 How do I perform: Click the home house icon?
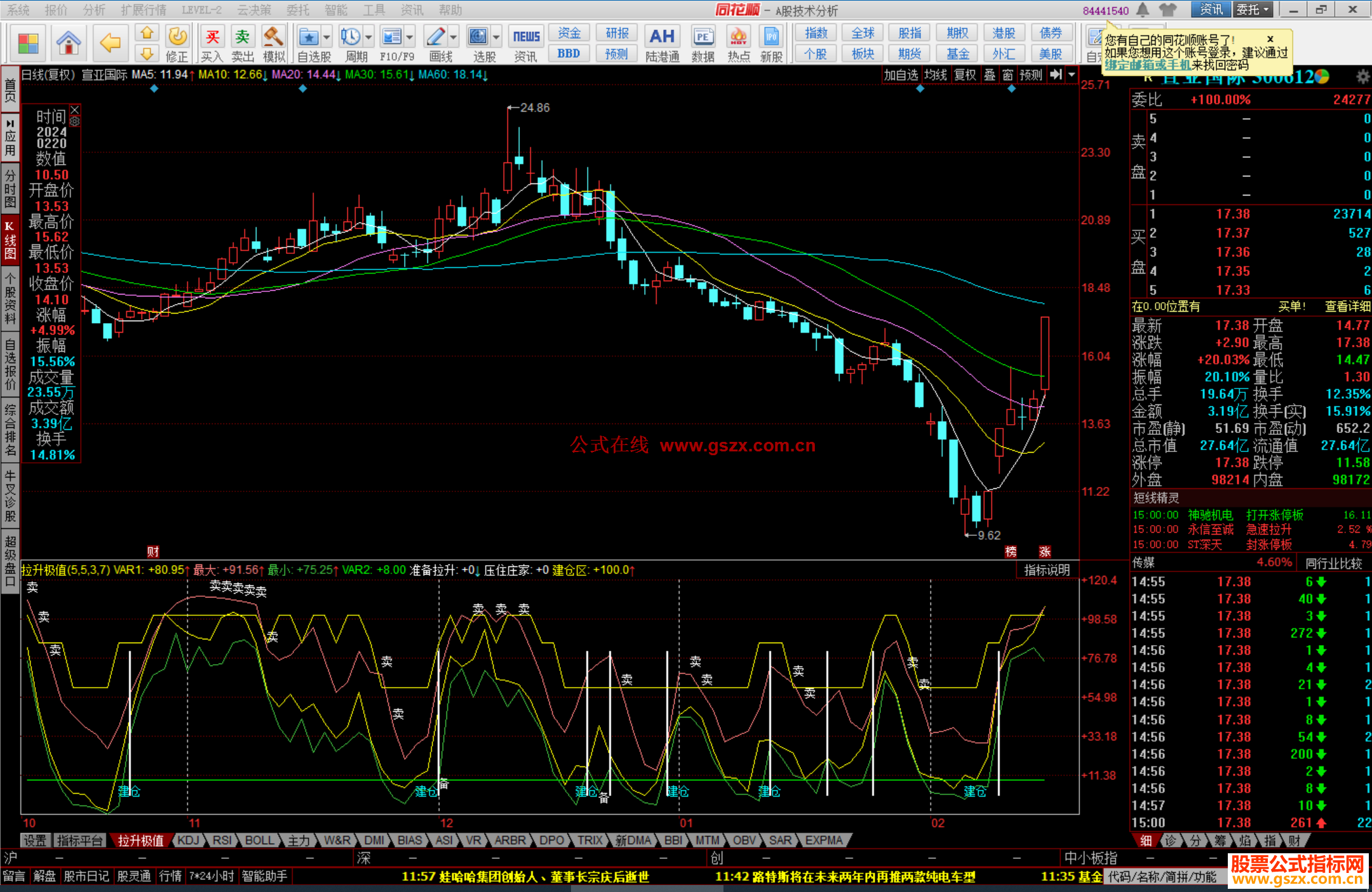pos(68,43)
